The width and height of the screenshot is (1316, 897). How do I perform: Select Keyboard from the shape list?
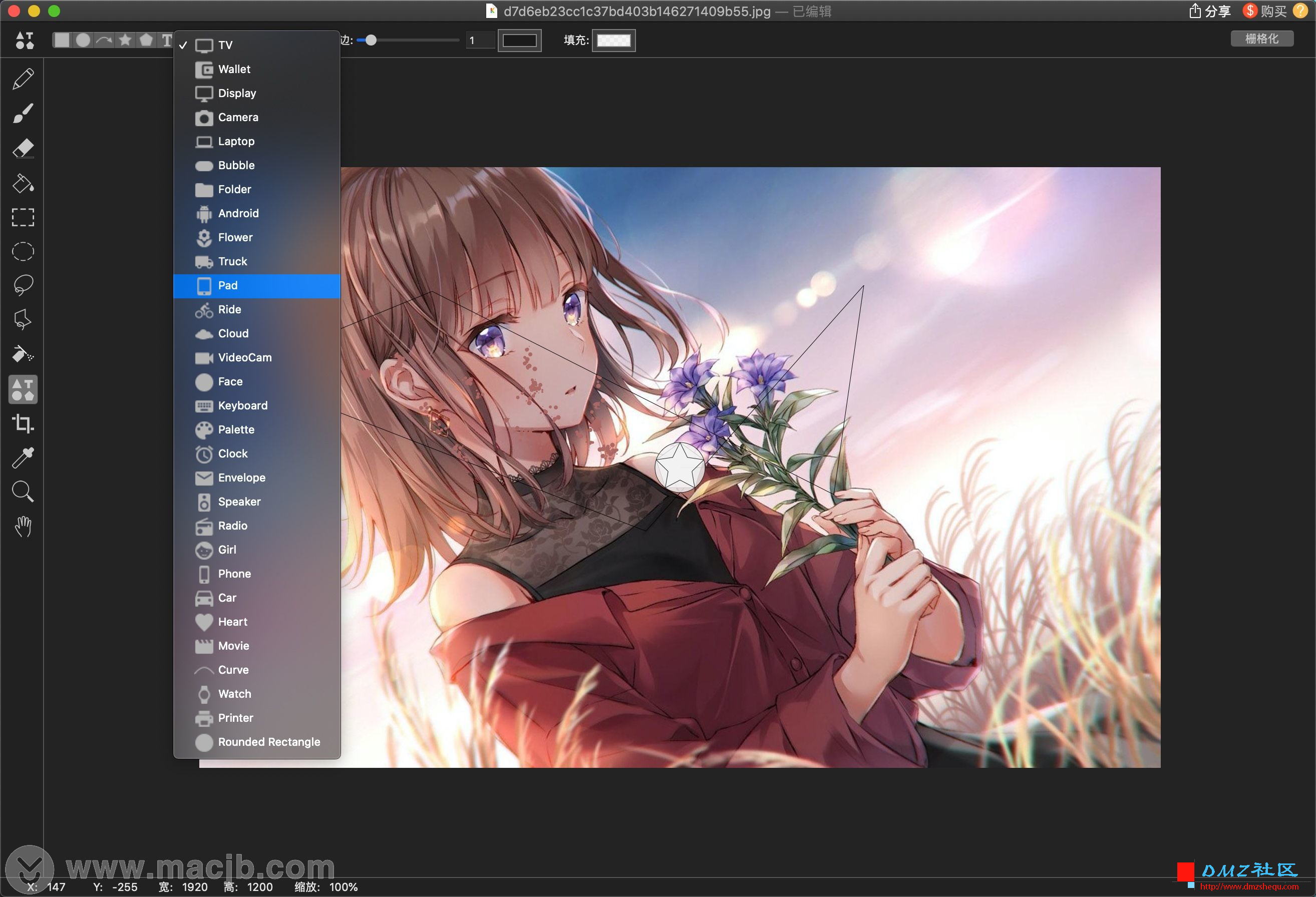click(x=256, y=406)
